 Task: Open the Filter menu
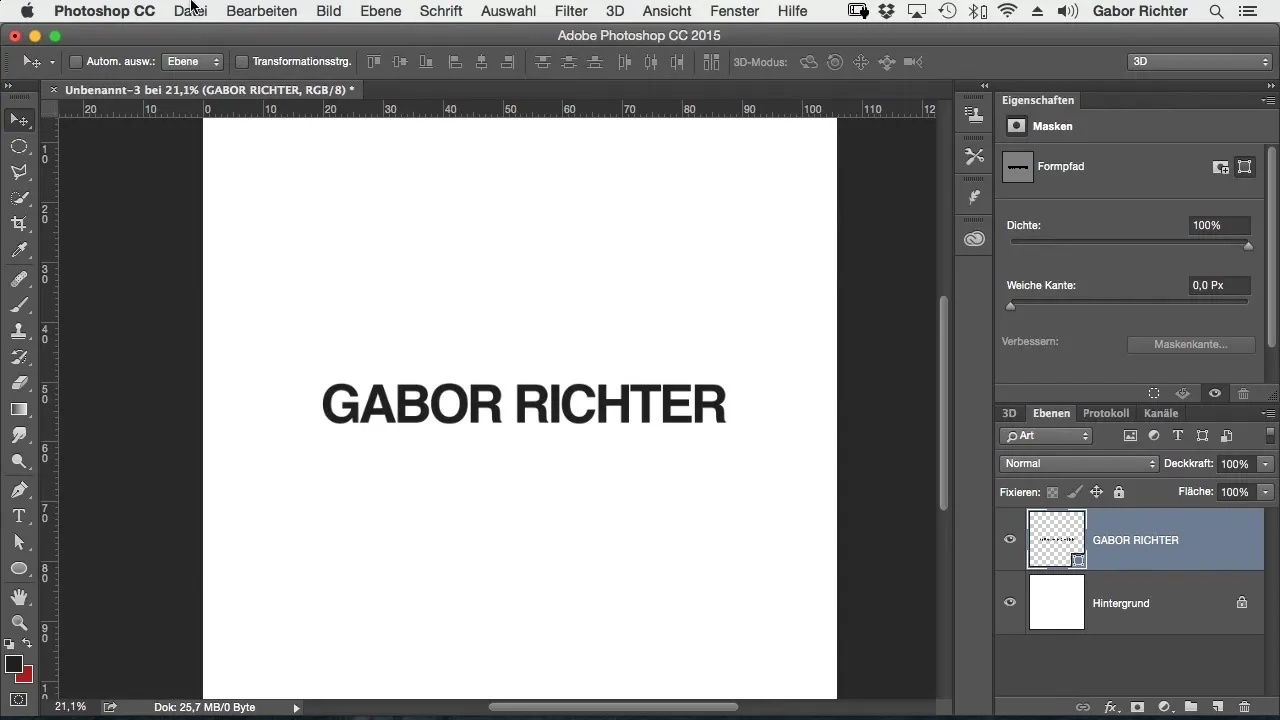571,11
